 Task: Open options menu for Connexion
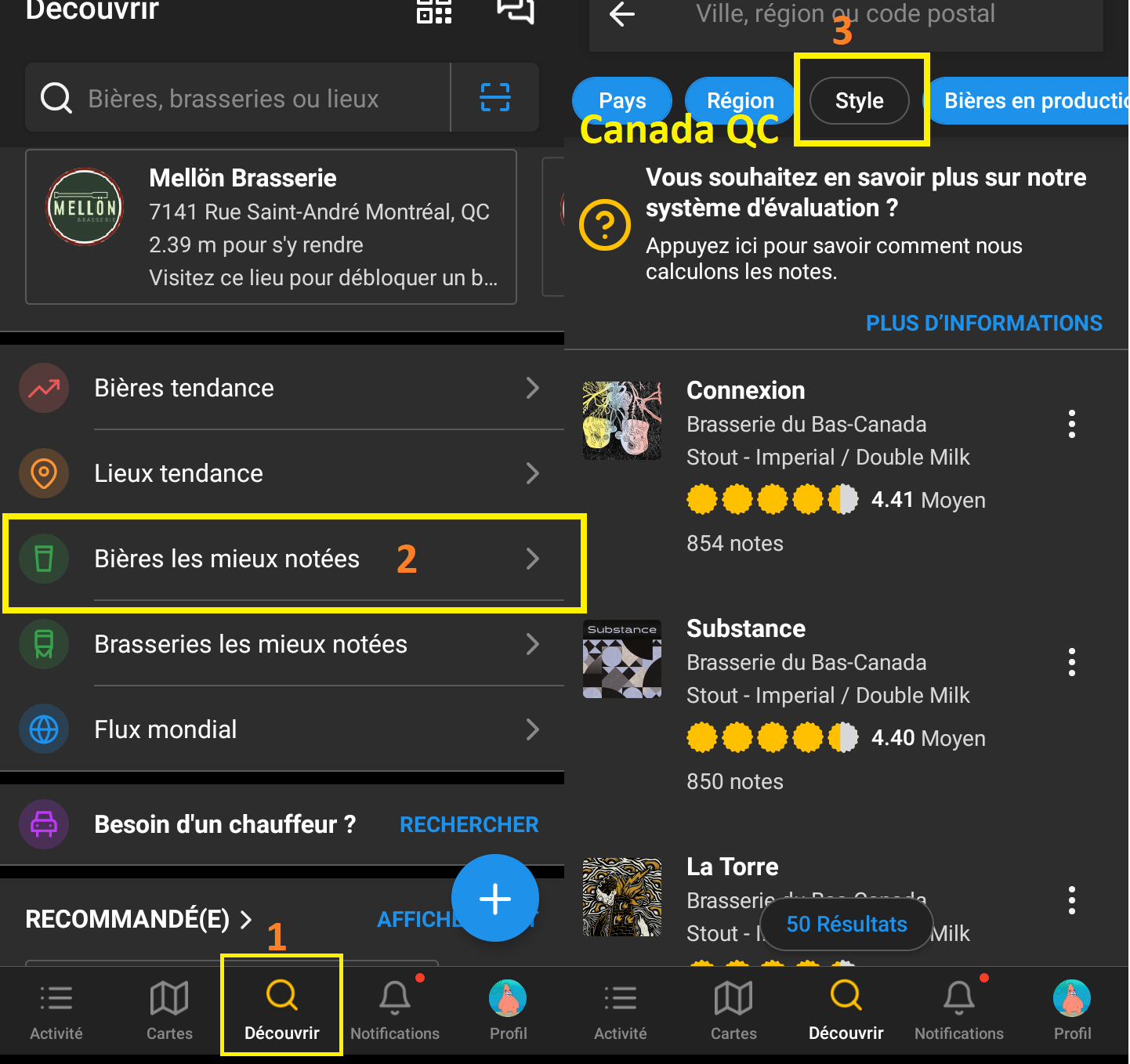[1072, 424]
